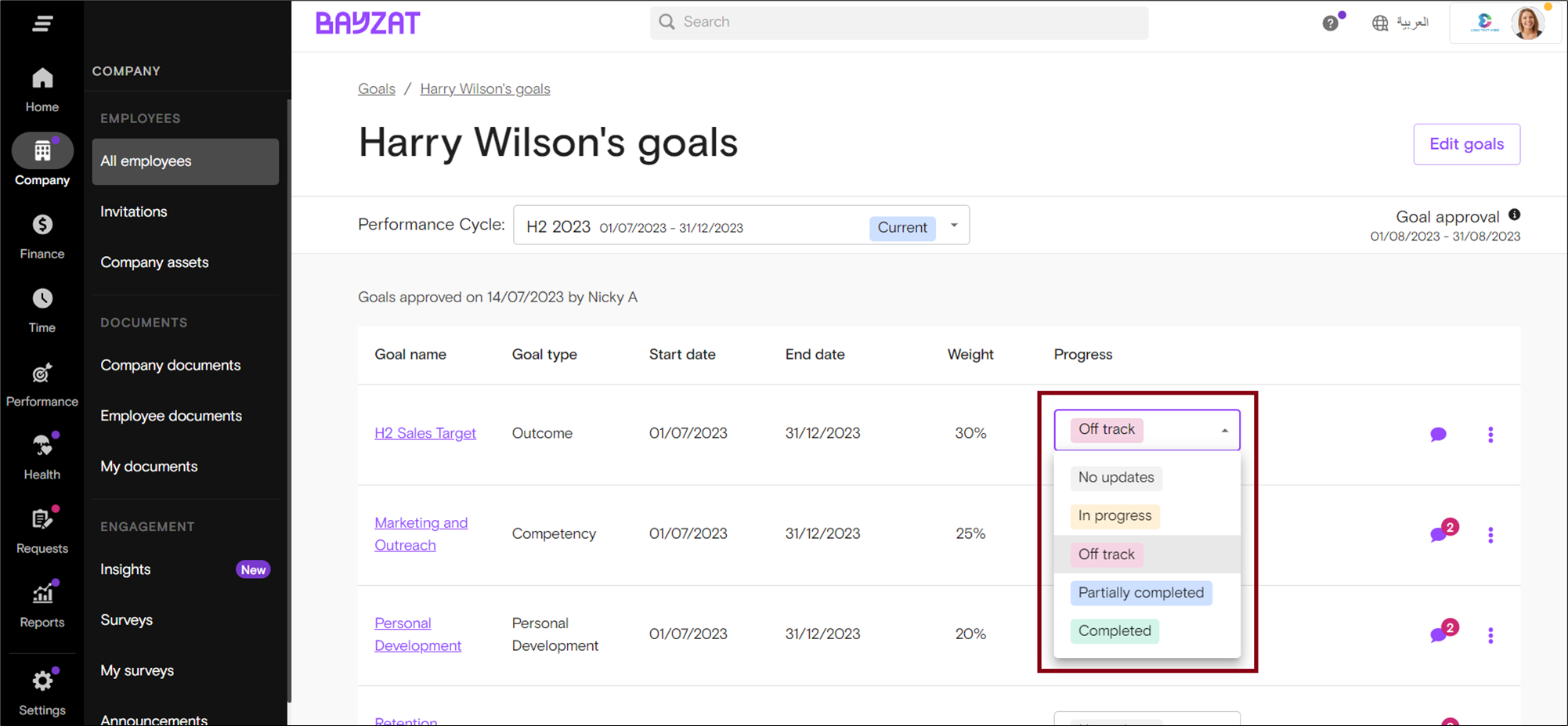Open Health section icon
1568x726 pixels.
pyautogui.click(x=42, y=446)
